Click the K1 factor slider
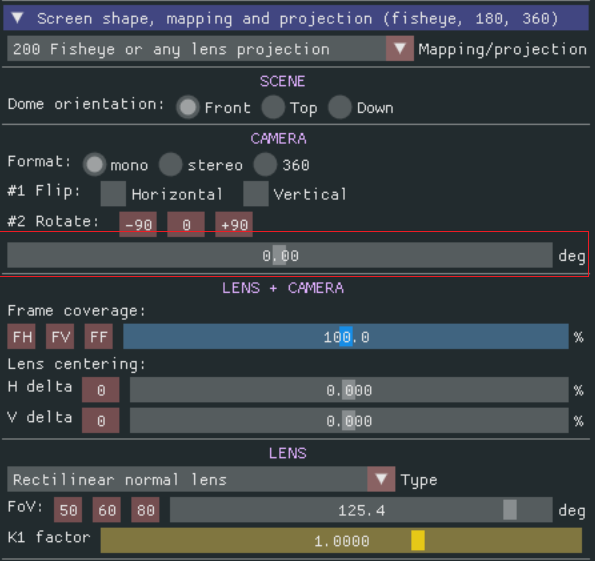 (x=341, y=541)
